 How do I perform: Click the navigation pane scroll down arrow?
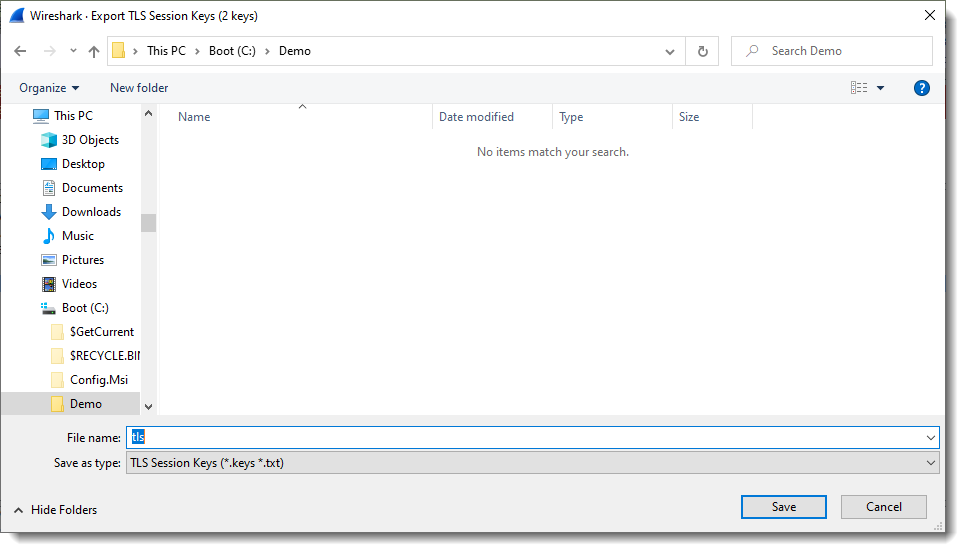[148, 406]
